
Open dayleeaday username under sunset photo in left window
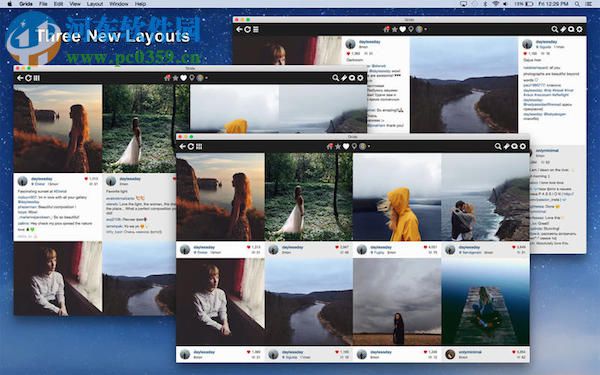42,179
